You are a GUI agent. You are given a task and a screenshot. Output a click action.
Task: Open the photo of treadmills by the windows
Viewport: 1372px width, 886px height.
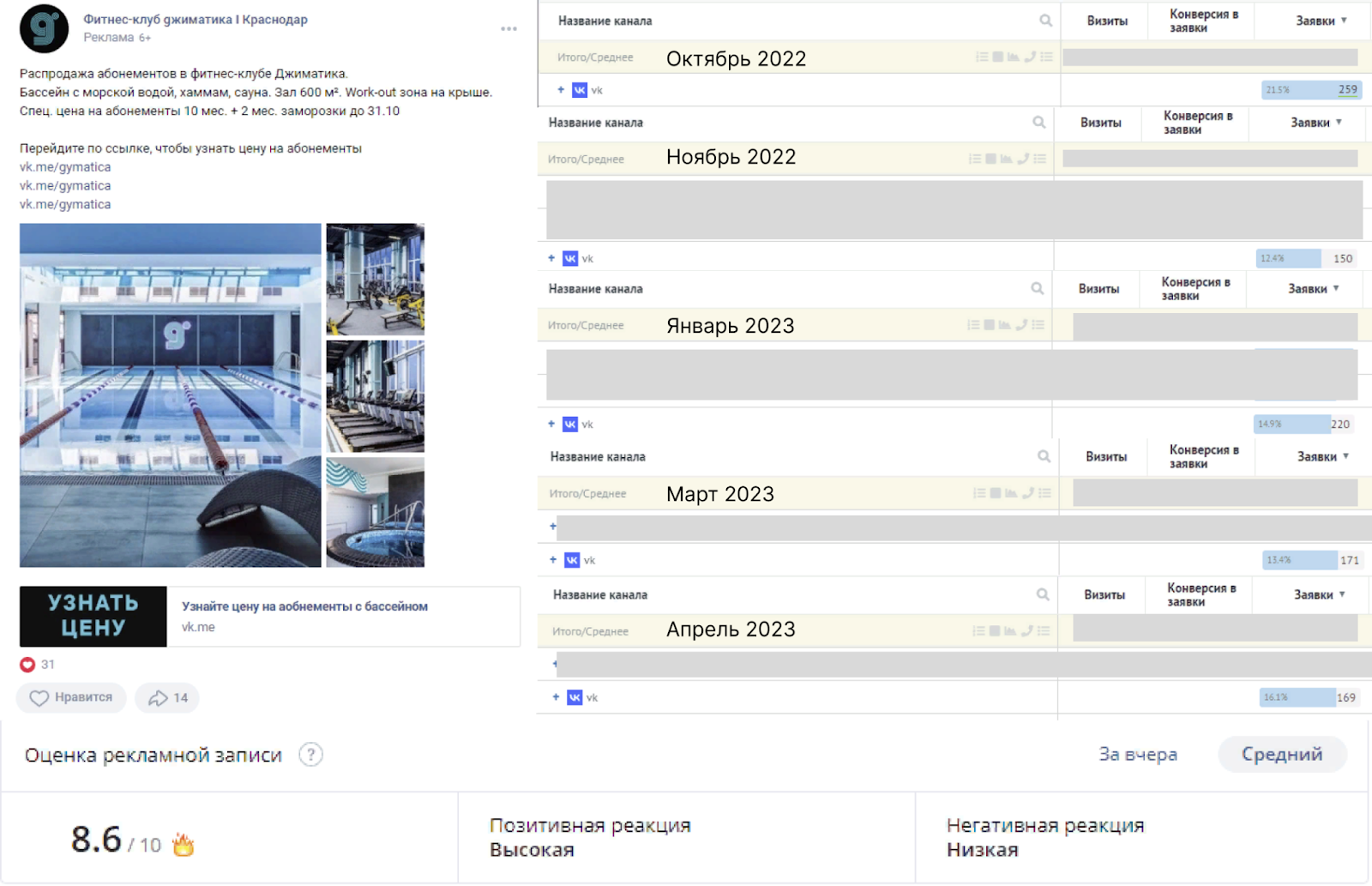pos(376,396)
